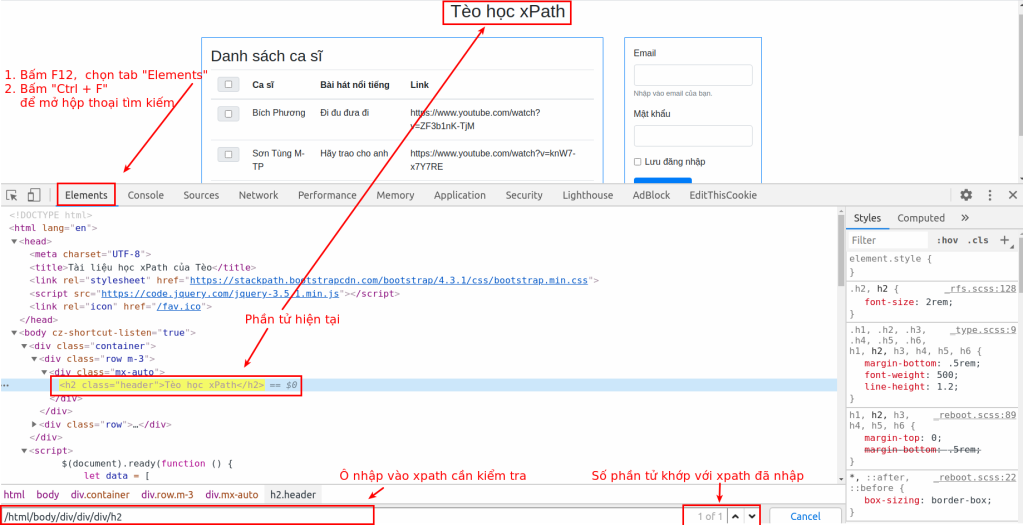Viewport: 1023px width, 525px height.
Task: Select the html lang en row
Action: (53, 228)
